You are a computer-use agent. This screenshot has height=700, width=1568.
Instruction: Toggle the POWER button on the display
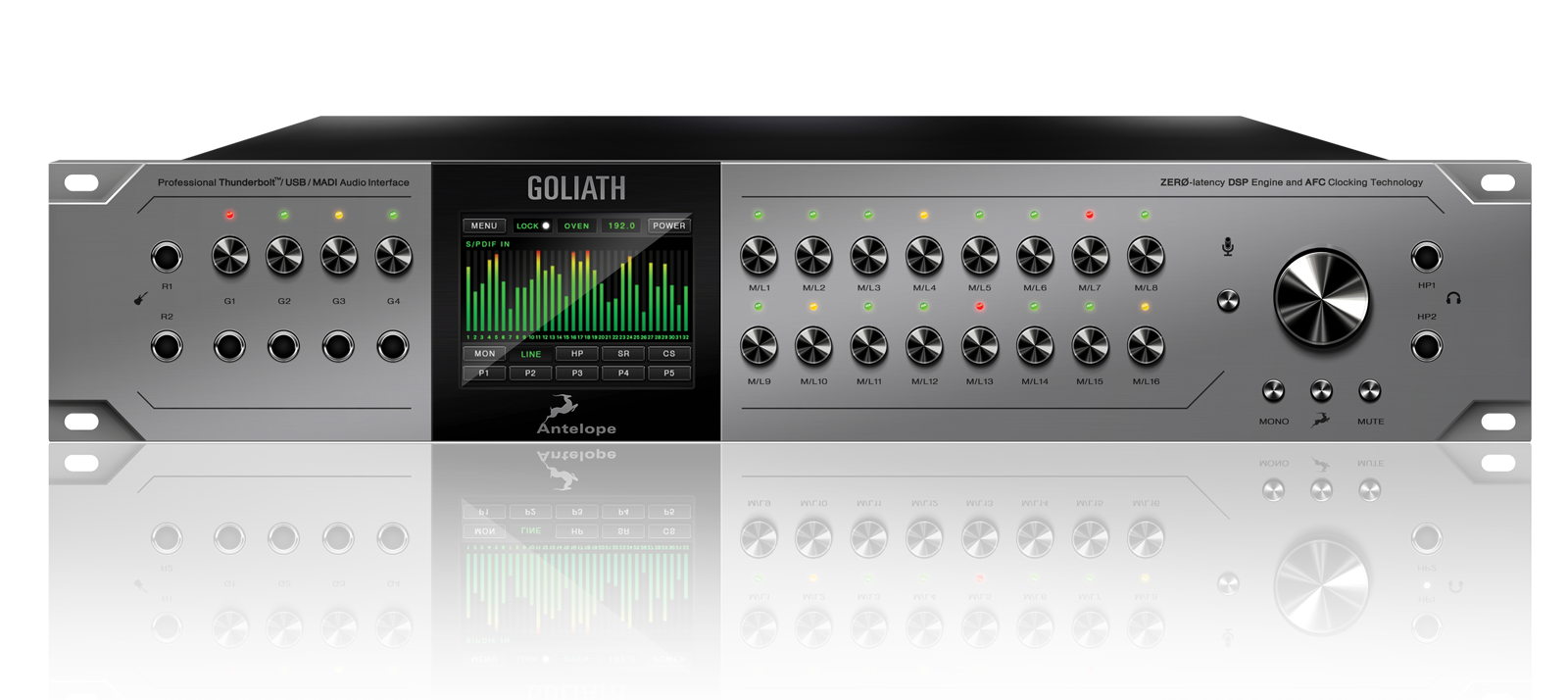(669, 225)
